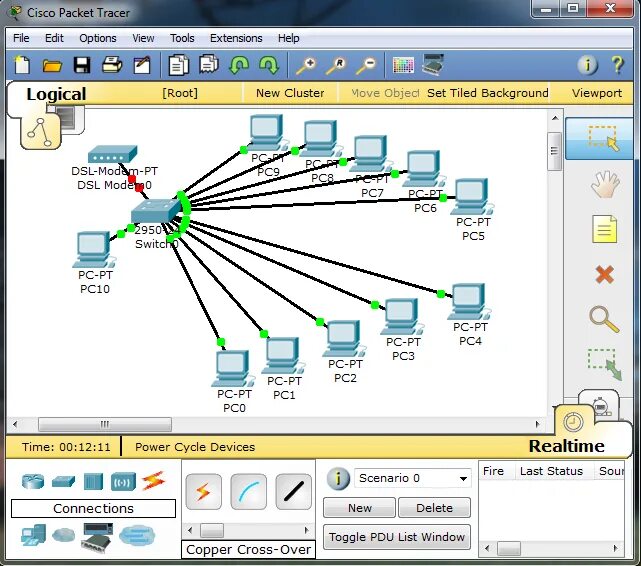The width and height of the screenshot is (641, 566).
Task: Click the workspace vertical scrollbar thumb
Action: 554,151
